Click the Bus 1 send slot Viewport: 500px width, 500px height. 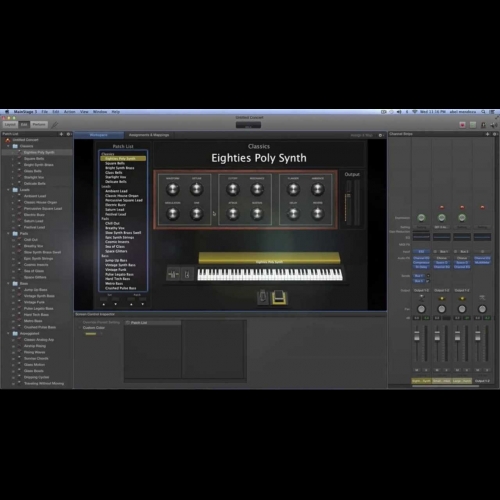point(419,276)
